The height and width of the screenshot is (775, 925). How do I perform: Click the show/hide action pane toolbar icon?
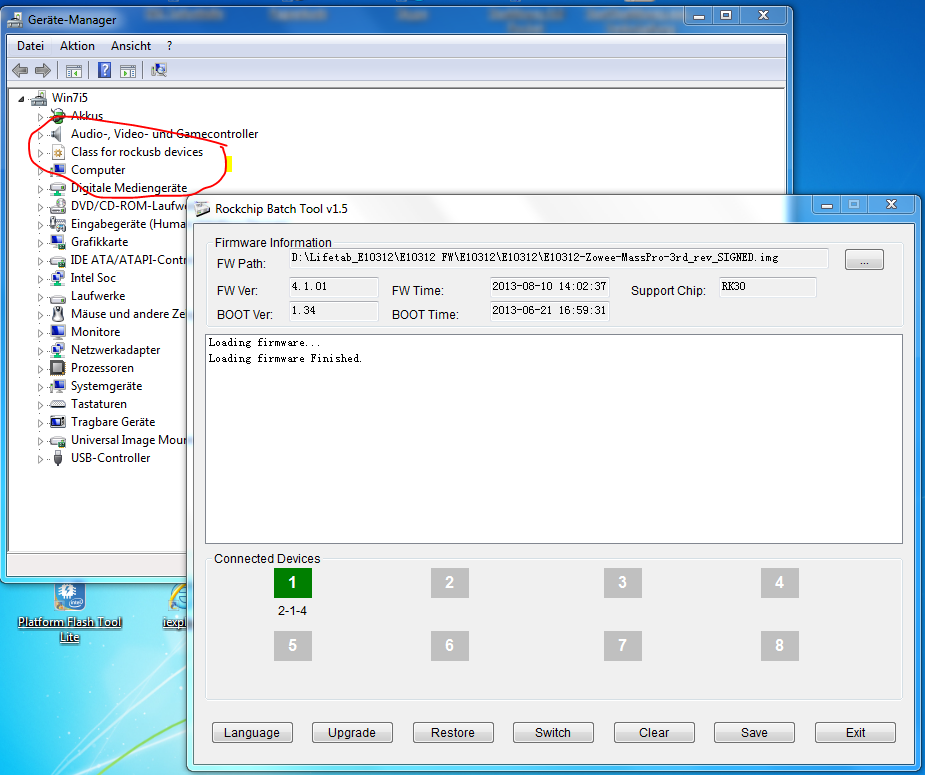[128, 70]
